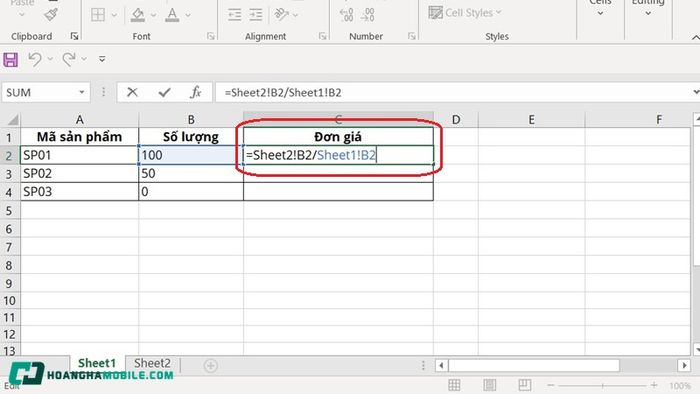700x394 pixels.
Task: Click cell containing SP02
Action: (79, 173)
